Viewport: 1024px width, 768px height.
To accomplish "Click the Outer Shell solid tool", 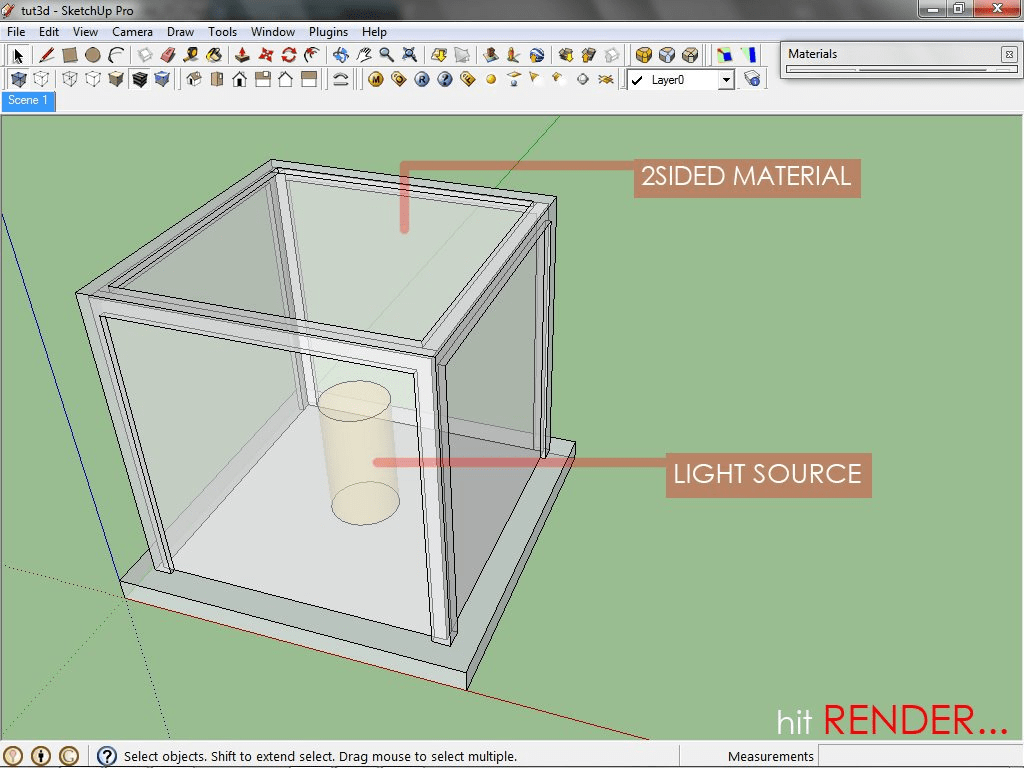I will (x=644, y=56).
